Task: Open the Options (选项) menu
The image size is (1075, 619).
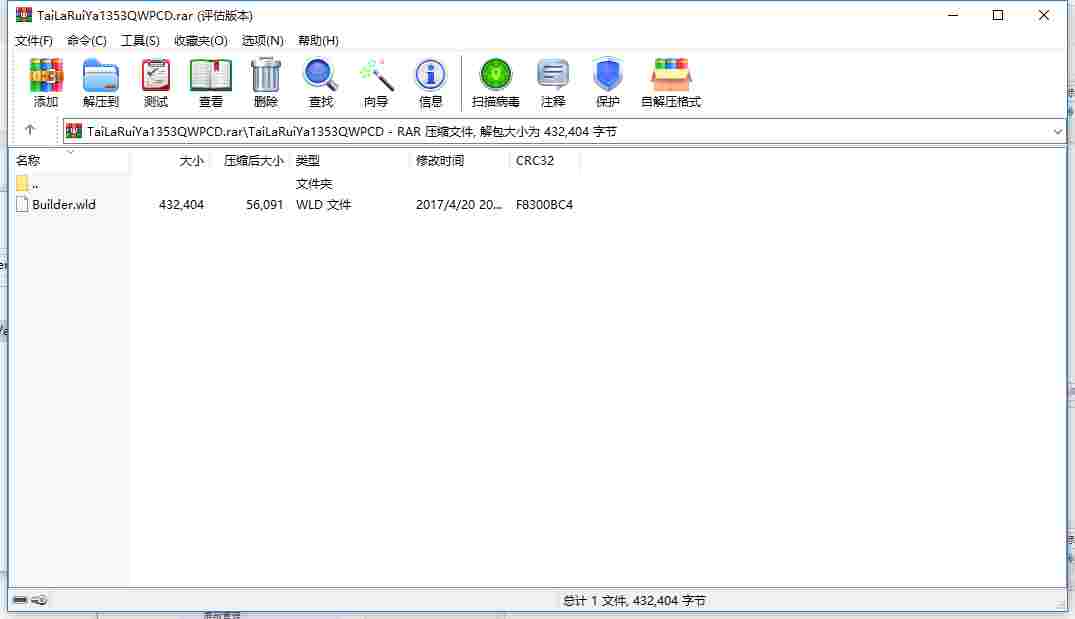Action: point(263,40)
